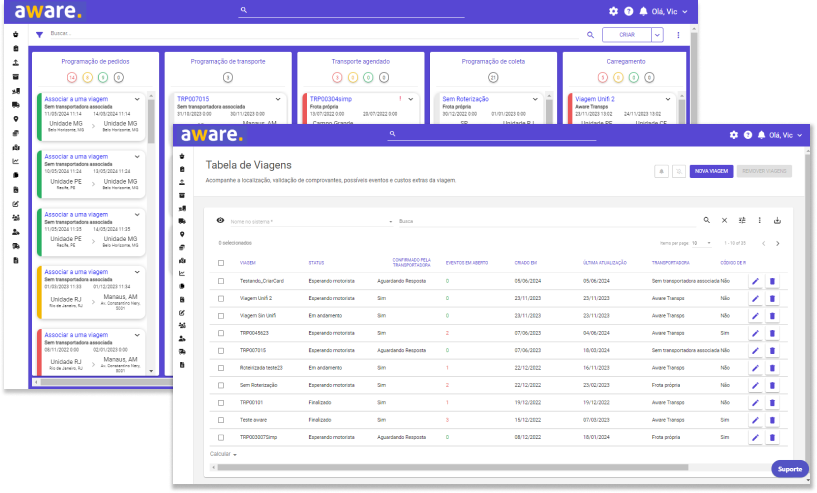The height and width of the screenshot is (493, 817).
Task: Expand the TRP007015 kanban card chevron
Action: (278, 99)
